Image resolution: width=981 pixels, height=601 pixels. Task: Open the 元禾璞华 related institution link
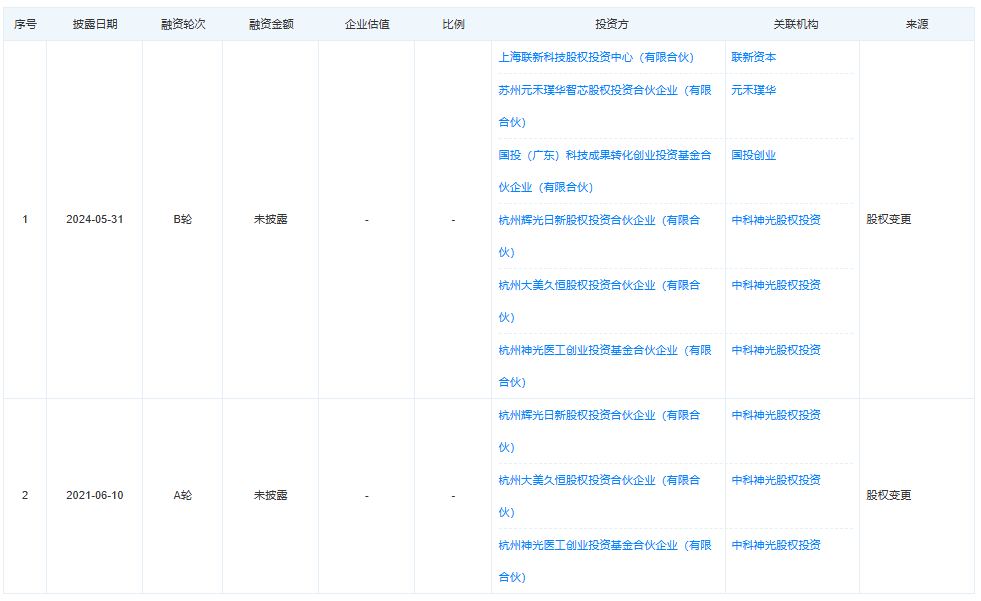pos(753,91)
